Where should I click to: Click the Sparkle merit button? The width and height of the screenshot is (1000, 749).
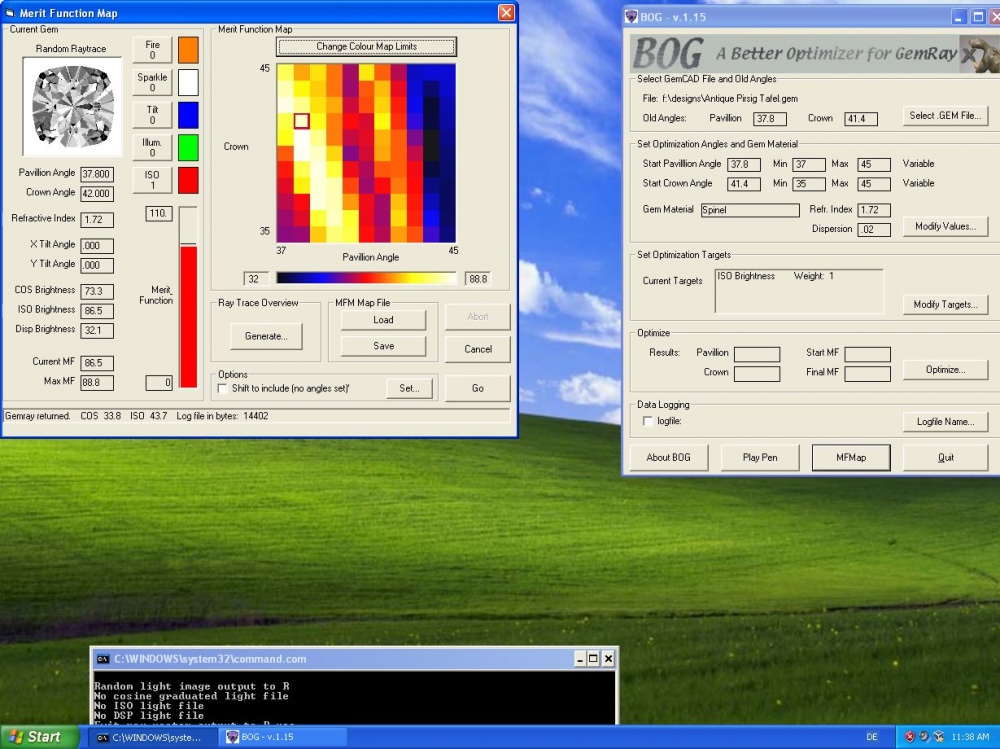152,82
